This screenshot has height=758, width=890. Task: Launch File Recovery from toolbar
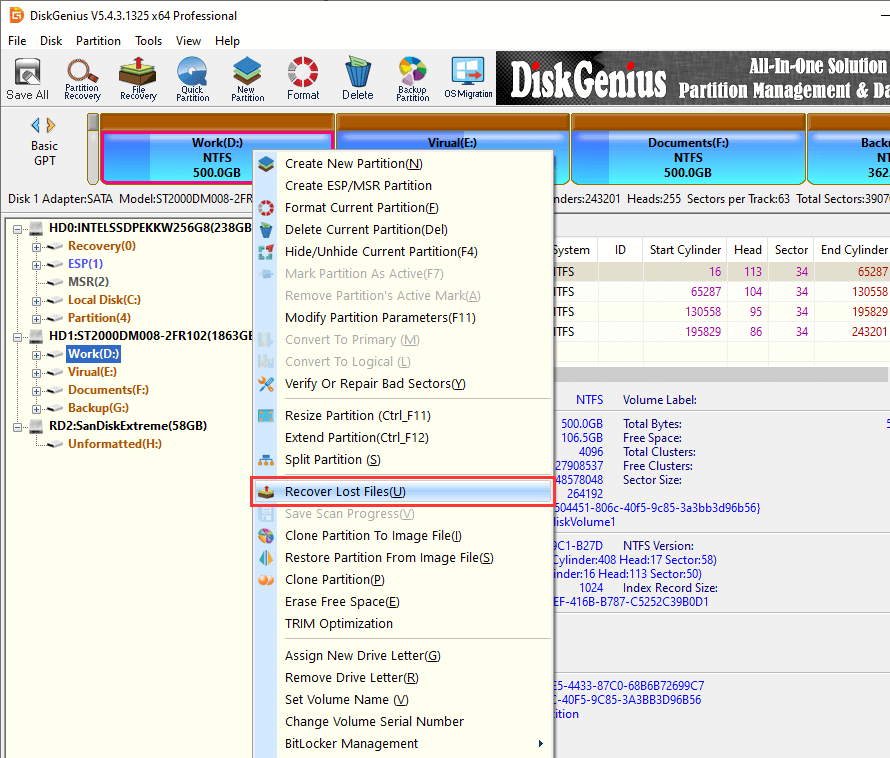pyautogui.click(x=138, y=78)
